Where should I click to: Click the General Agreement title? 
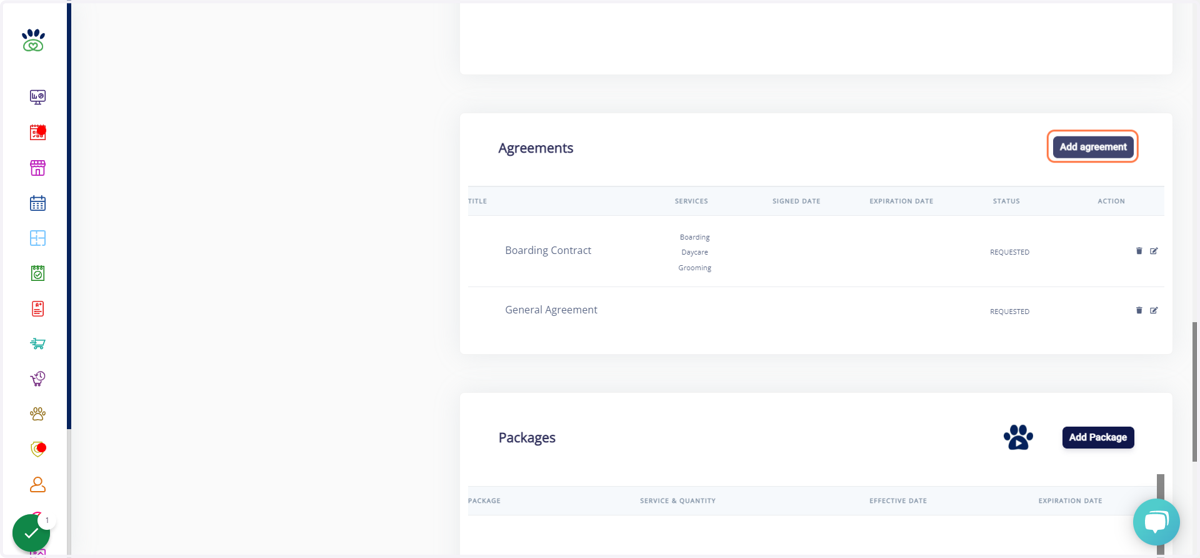click(x=551, y=310)
